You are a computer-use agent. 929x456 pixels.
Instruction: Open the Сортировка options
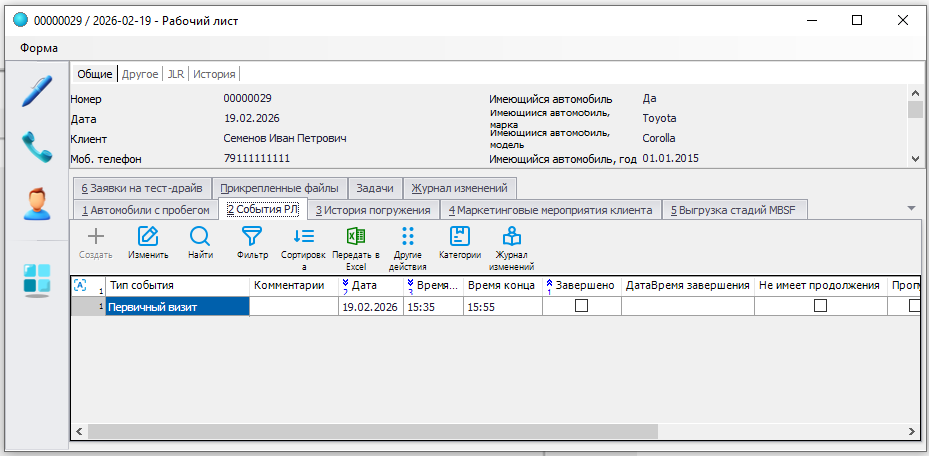click(x=304, y=247)
